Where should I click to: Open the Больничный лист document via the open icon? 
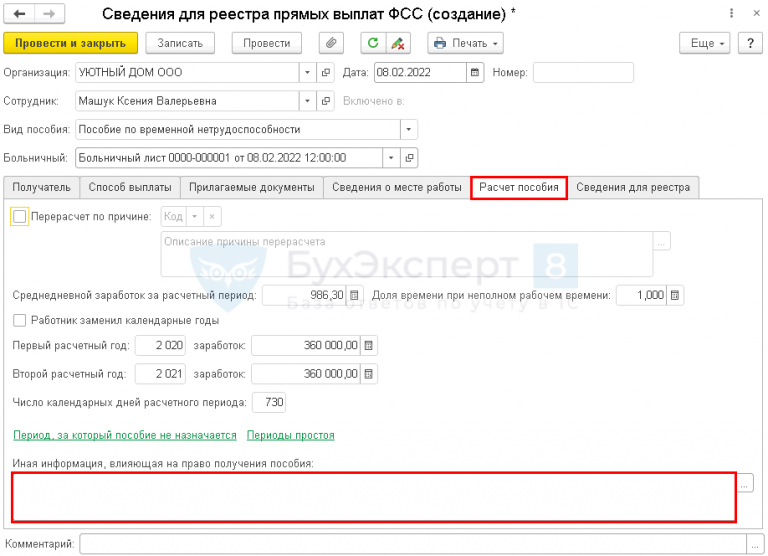click(409, 158)
